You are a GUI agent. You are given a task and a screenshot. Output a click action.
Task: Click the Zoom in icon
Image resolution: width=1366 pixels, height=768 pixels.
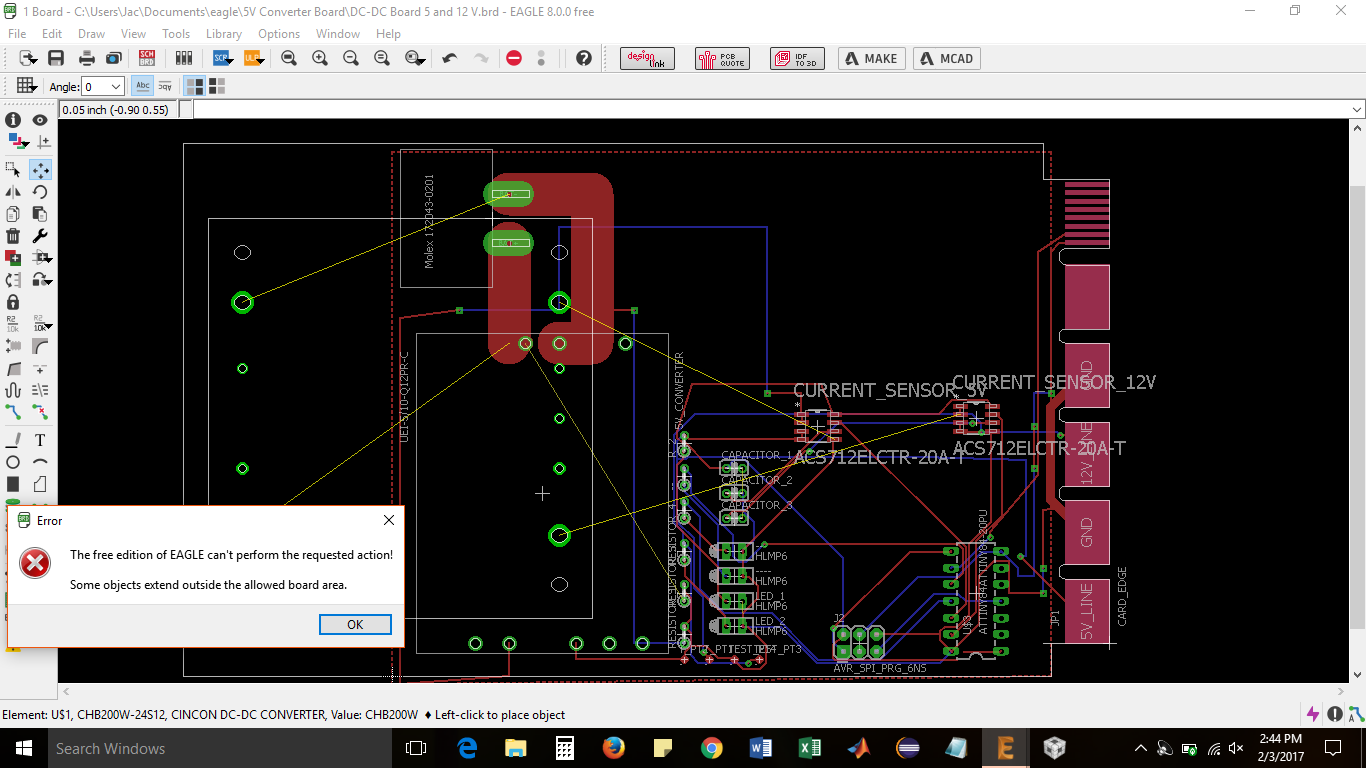pyautogui.click(x=320, y=58)
